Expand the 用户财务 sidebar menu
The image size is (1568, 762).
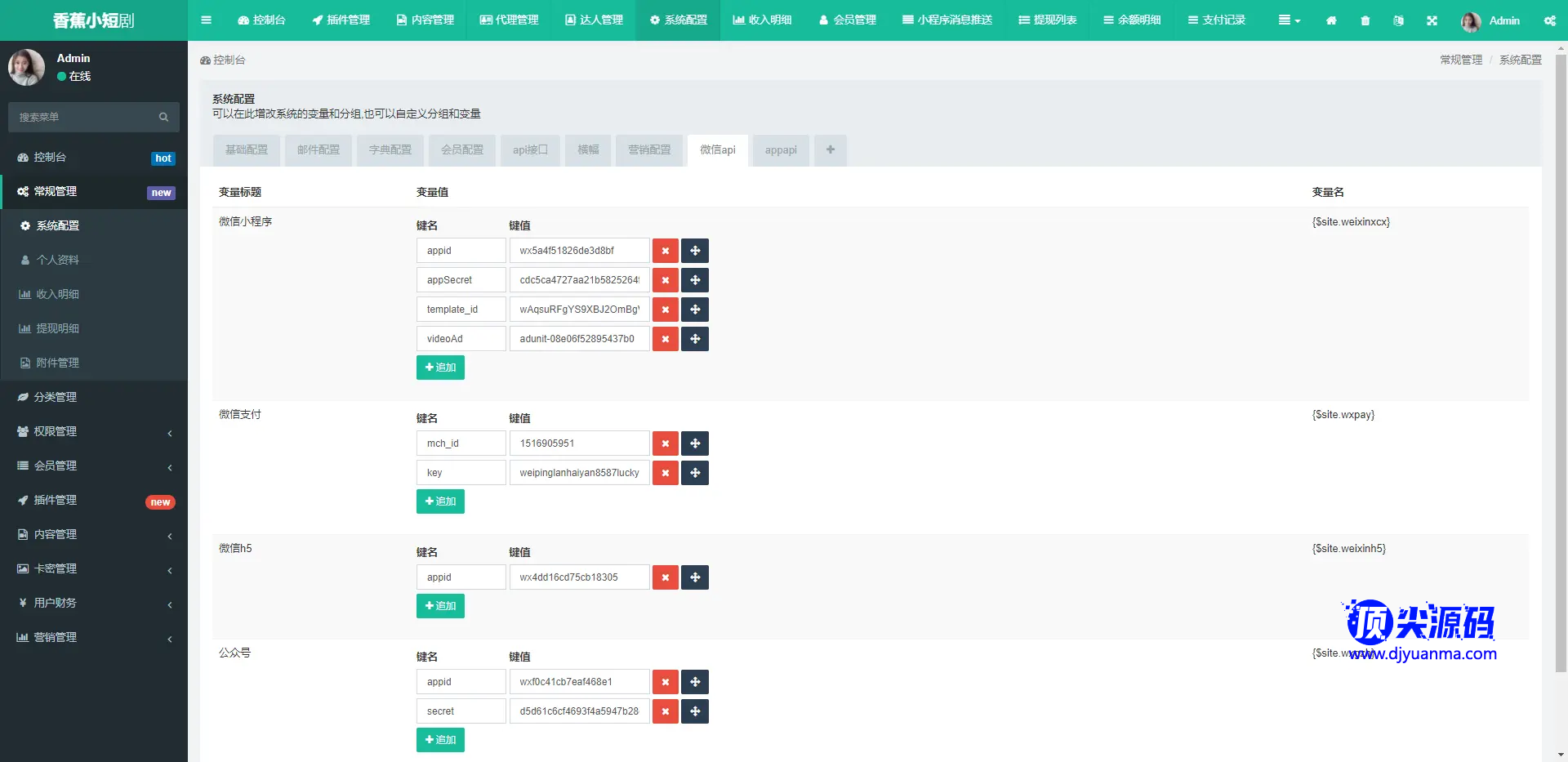click(x=94, y=603)
